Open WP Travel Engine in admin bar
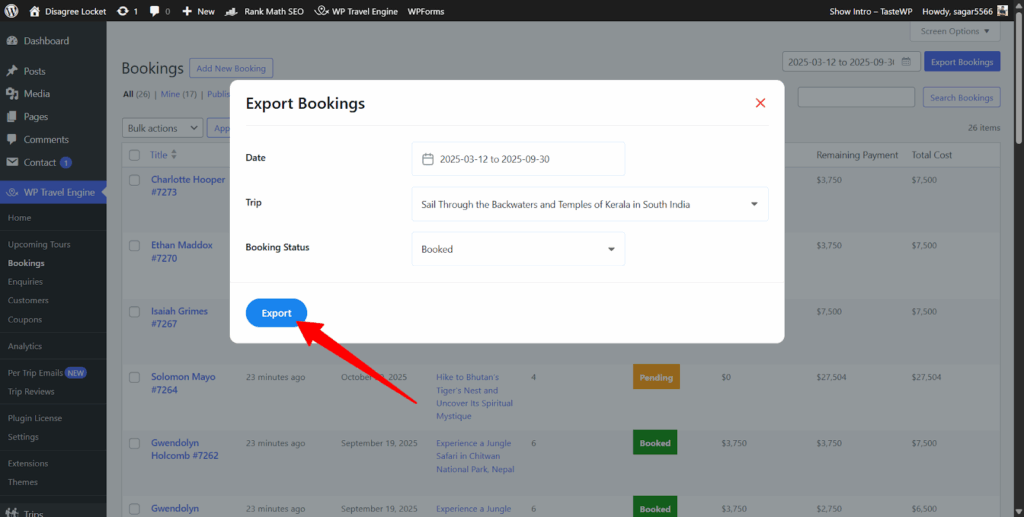The height and width of the screenshot is (517, 1024). [357, 11]
